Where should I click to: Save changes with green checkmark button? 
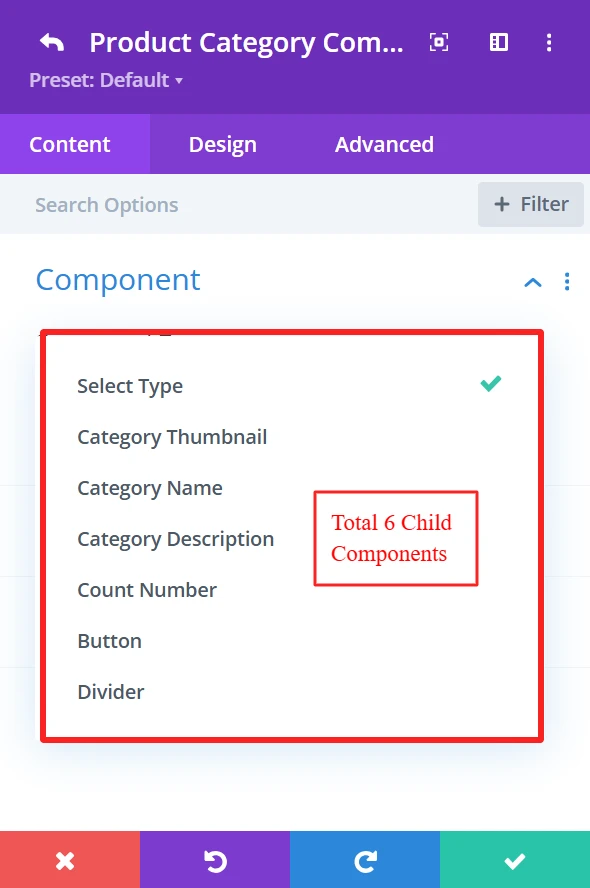click(515, 860)
